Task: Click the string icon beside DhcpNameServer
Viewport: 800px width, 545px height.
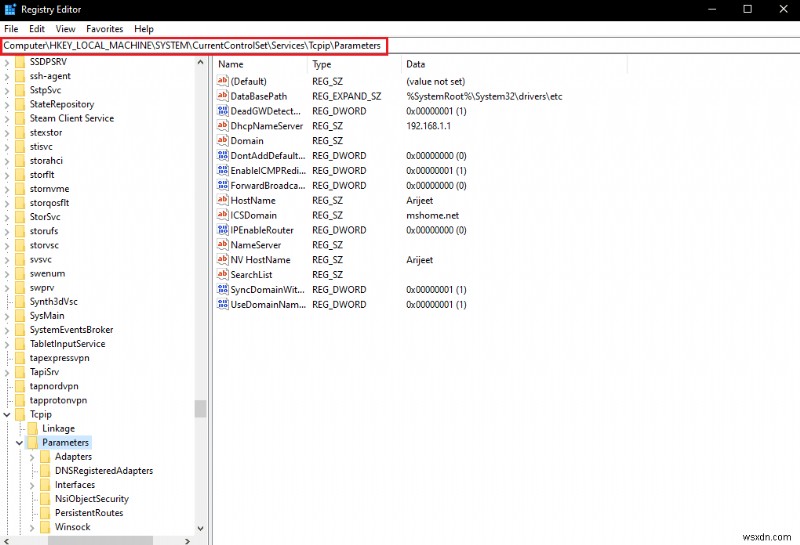Action: click(x=222, y=125)
